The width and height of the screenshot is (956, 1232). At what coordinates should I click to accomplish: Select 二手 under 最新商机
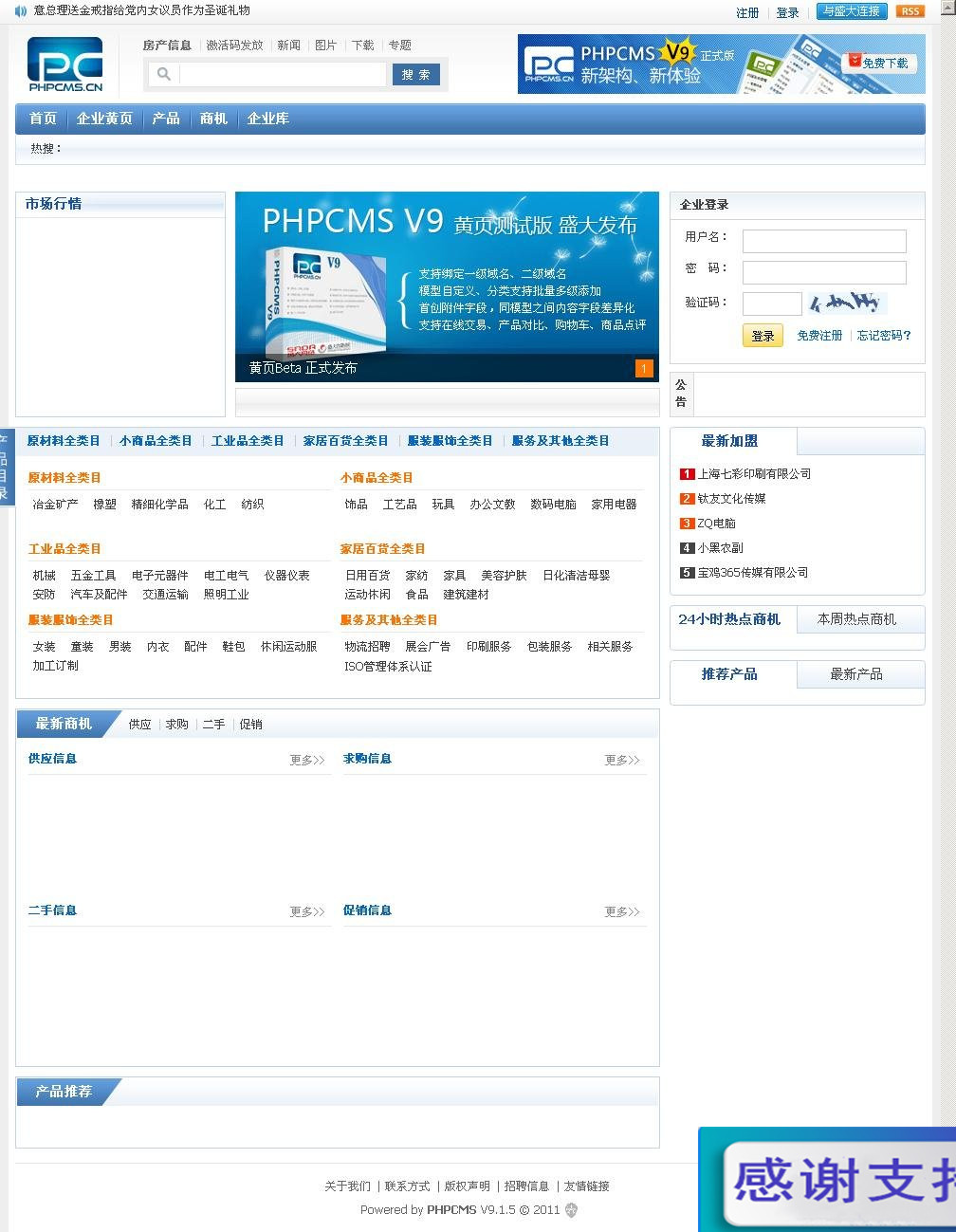click(x=214, y=725)
